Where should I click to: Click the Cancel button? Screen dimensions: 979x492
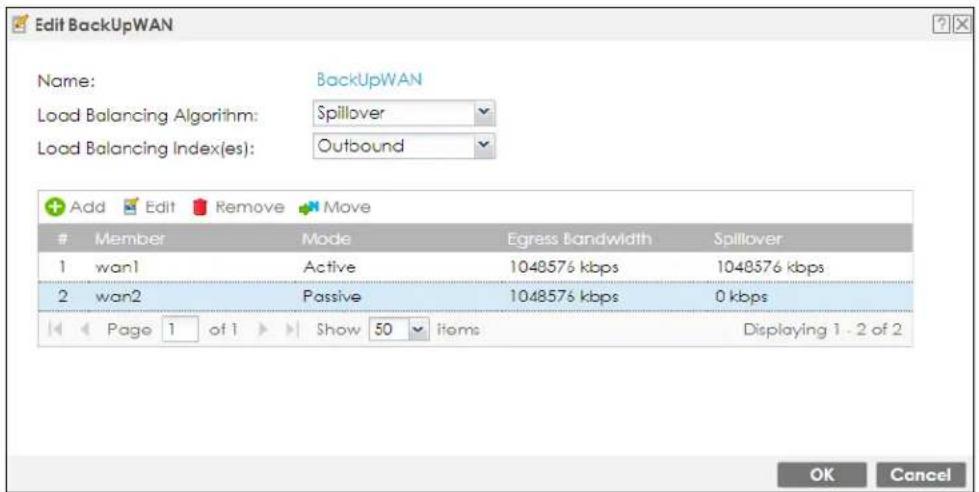920,475
